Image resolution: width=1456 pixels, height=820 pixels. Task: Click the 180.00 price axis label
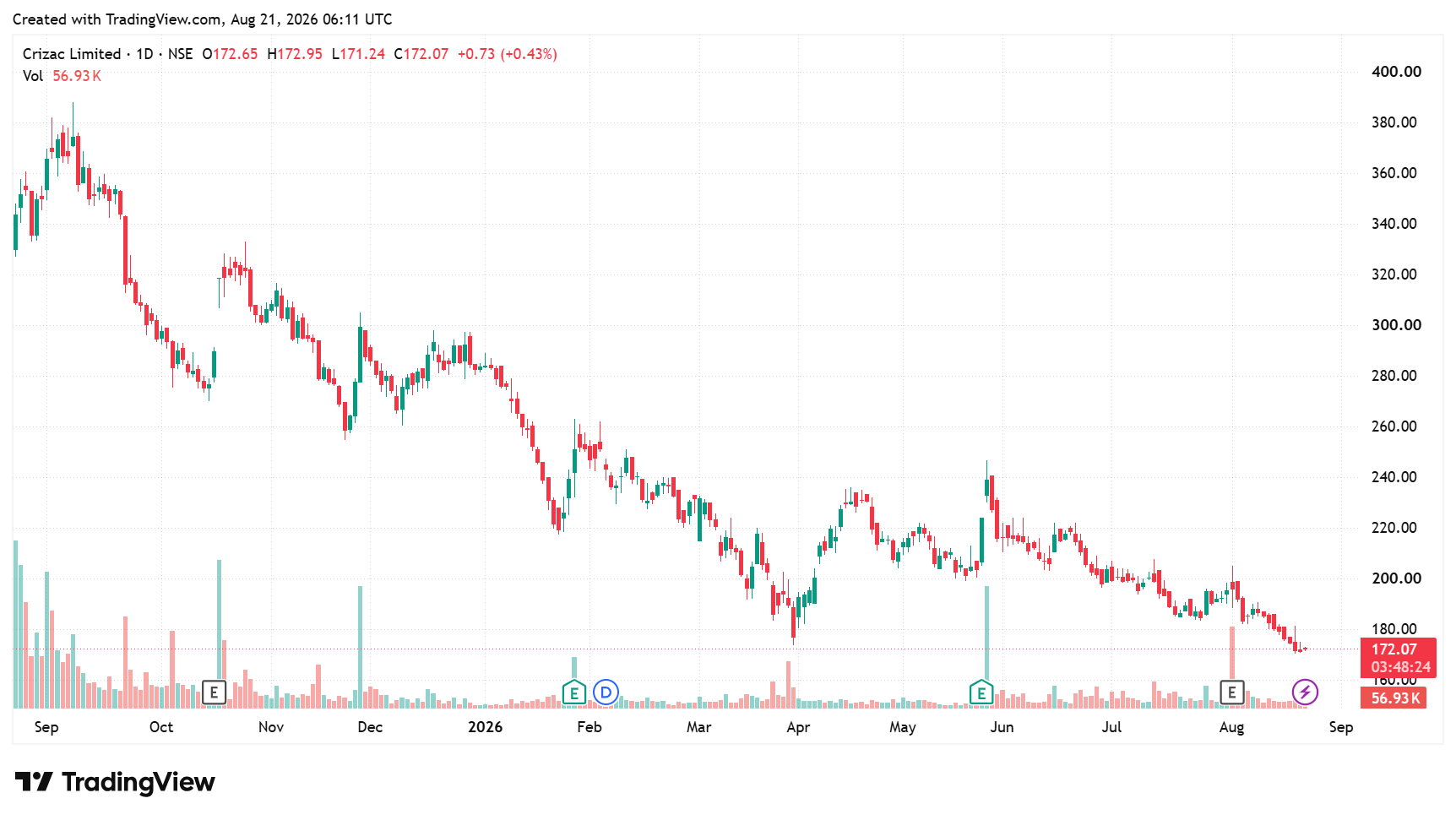coord(1394,629)
